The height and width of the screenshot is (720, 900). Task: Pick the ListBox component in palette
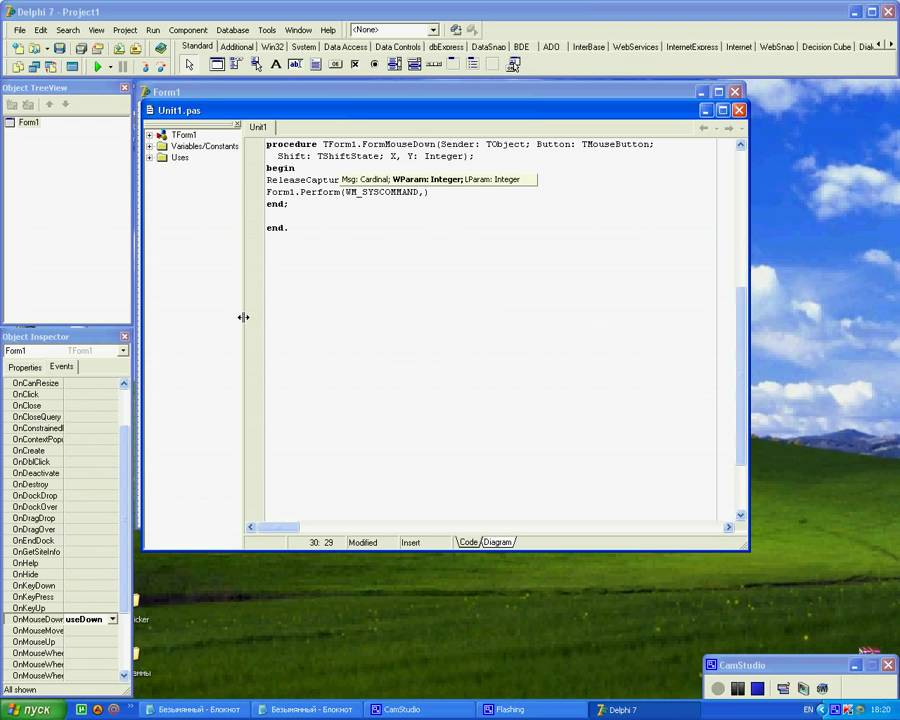(x=394, y=64)
